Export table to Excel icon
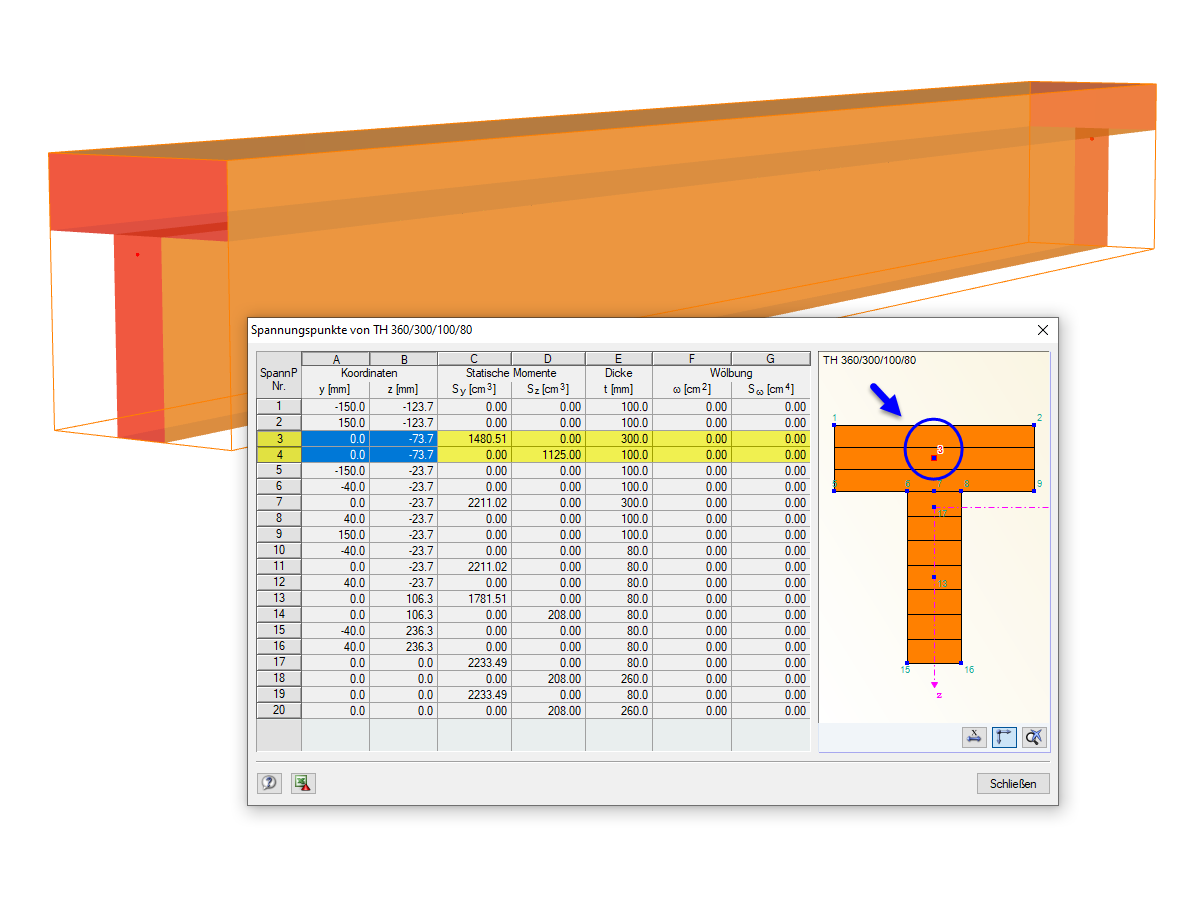Screen dimensions: 1200x900 [x=303, y=783]
